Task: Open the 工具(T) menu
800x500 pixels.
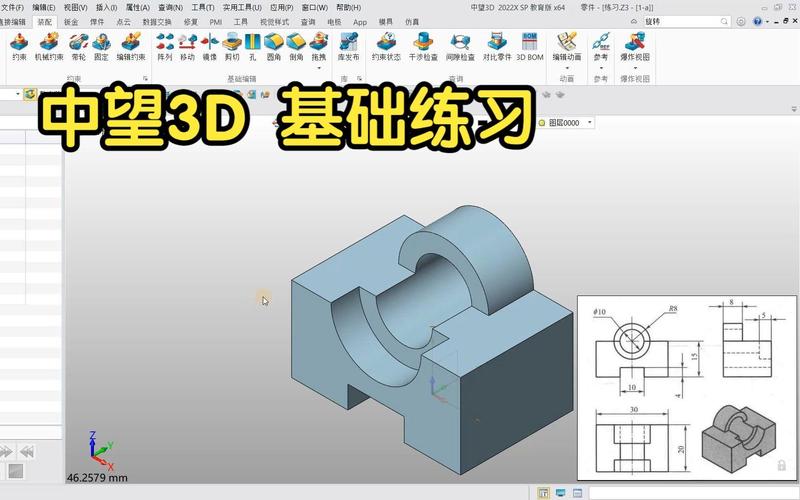Action: [203, 8]
